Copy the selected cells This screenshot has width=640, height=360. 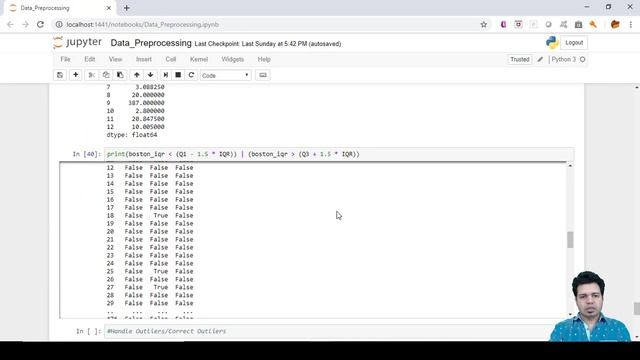point(106,75)
